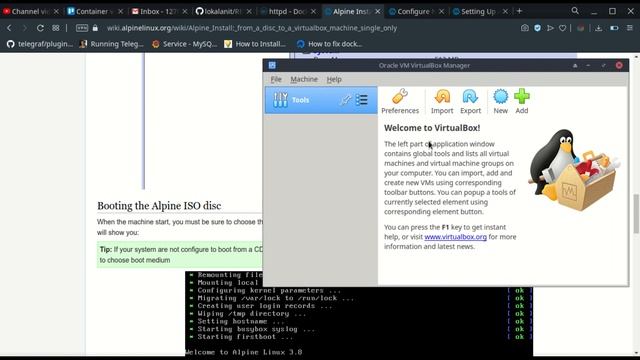Image resolution: width=640 pixels, height=360 pixels.
Task: Open the How to fix dock bookmark
Action: click(x=329, y=44)
